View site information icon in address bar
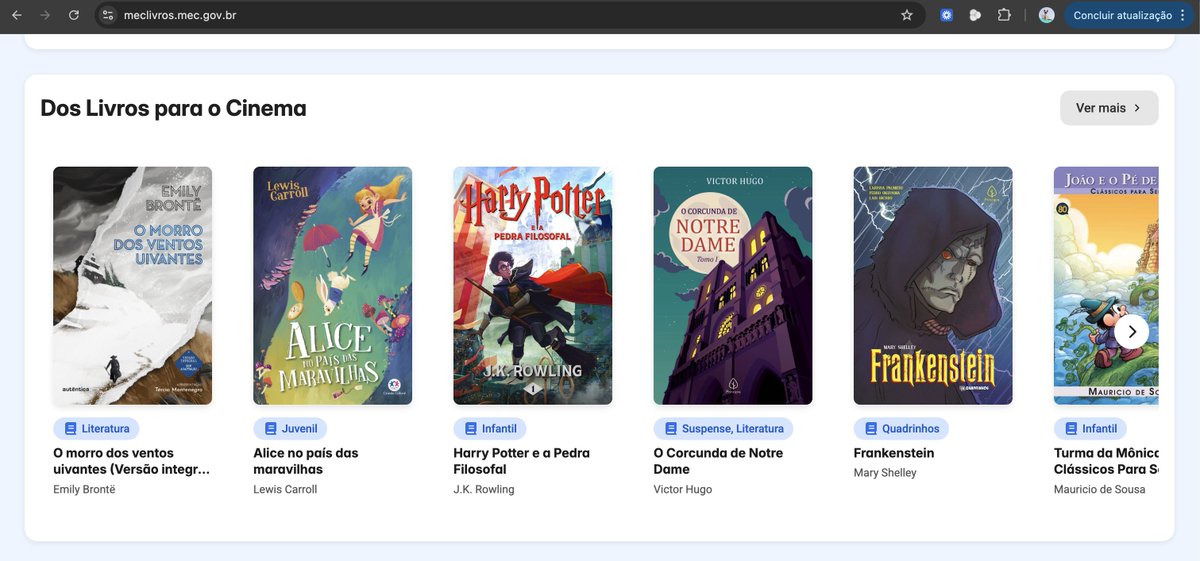 [108, 15]
